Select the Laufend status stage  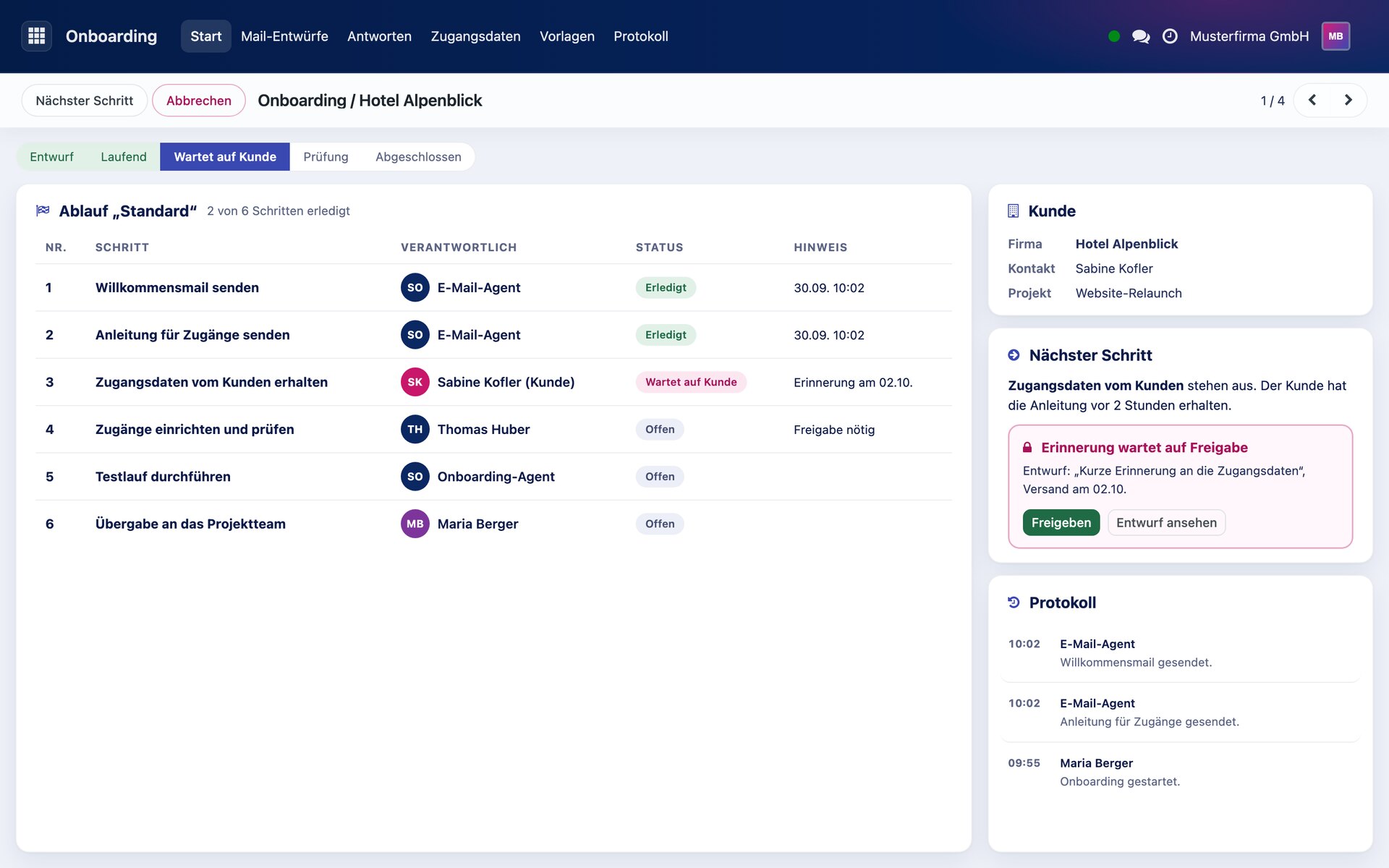124,157
